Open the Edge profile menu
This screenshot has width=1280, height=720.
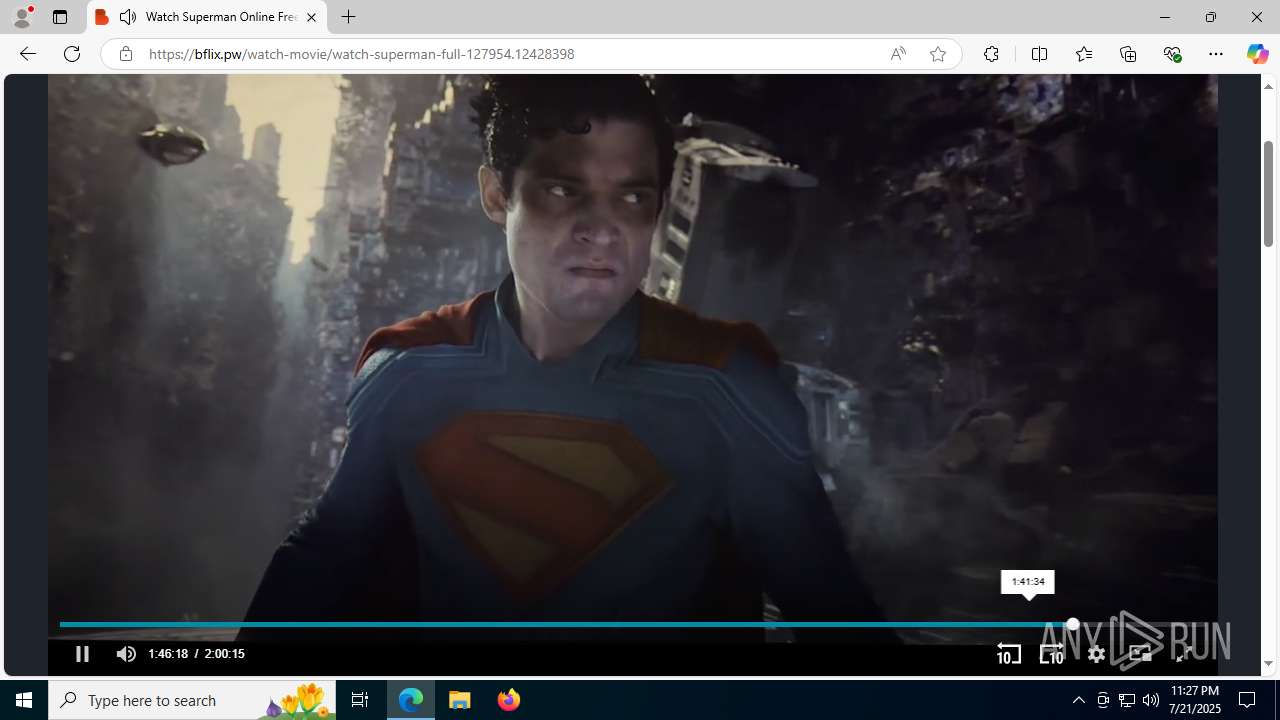pos(22,17)
